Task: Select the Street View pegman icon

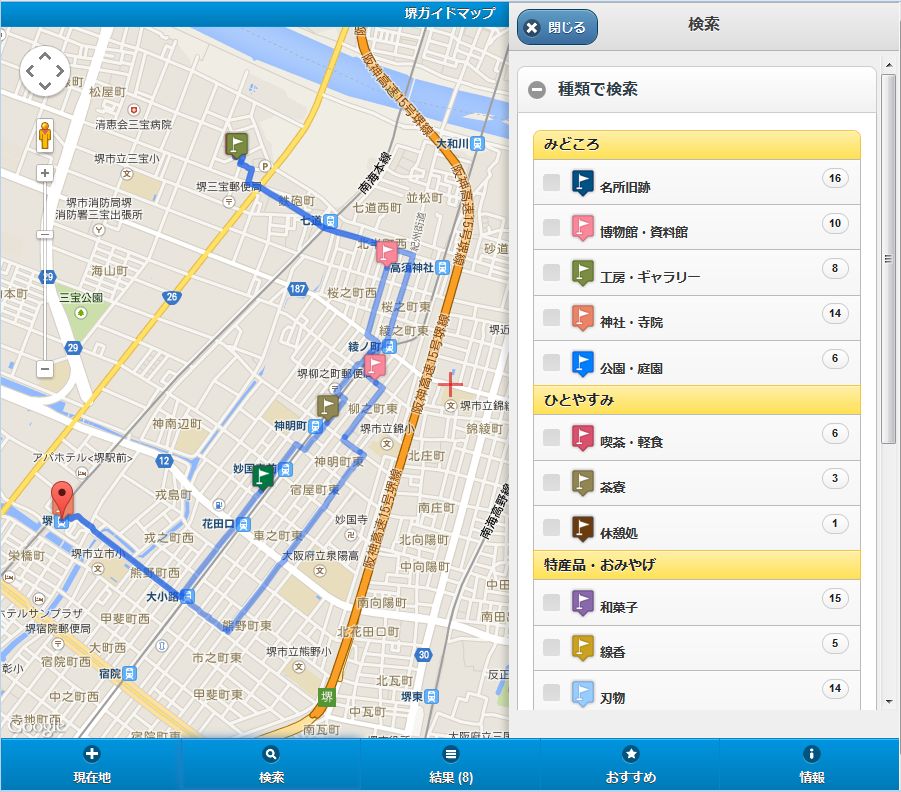Action: [45, 136]
